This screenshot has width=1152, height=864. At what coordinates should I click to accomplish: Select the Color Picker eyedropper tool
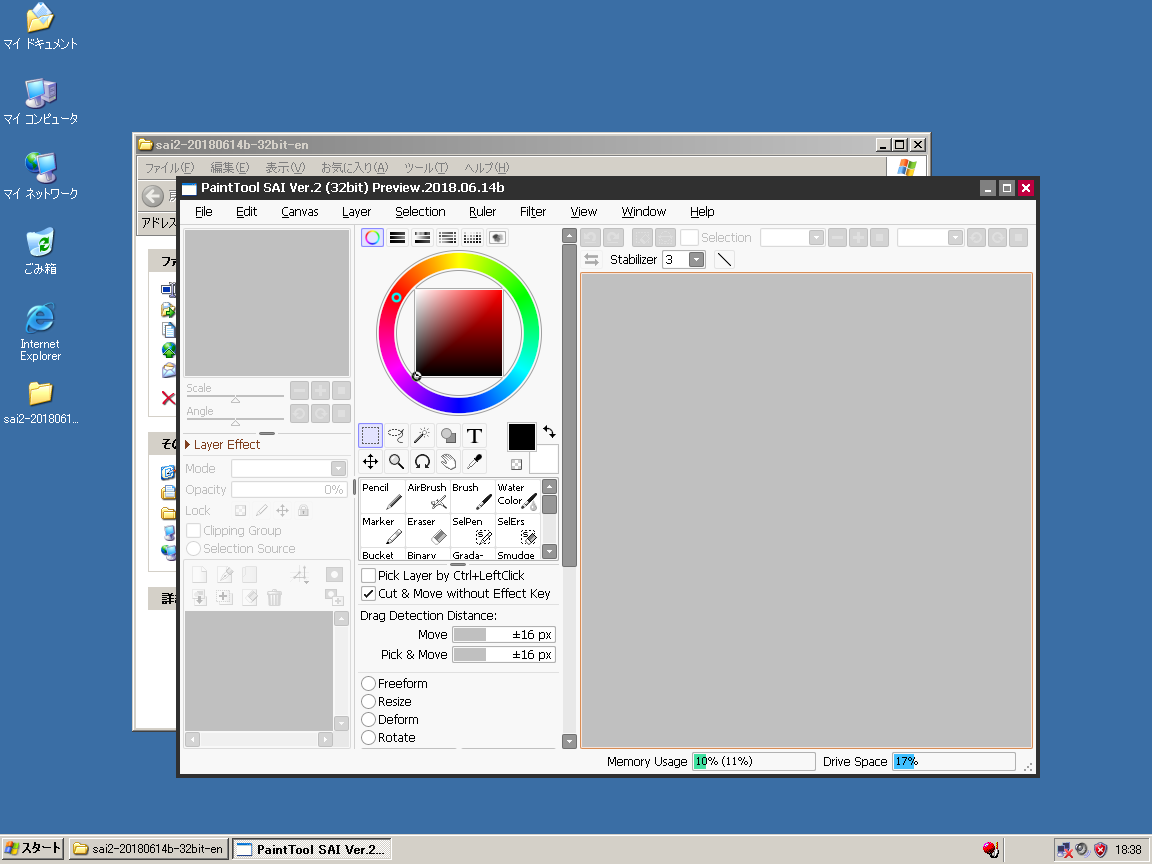pyautogui.click(x=475, y=461)
